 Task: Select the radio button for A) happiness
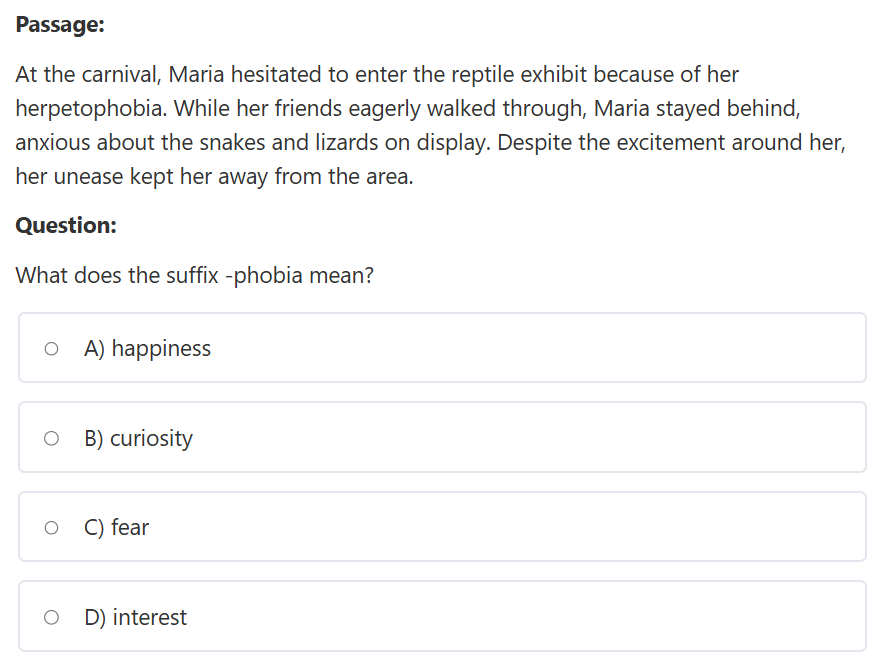[51, 349]
